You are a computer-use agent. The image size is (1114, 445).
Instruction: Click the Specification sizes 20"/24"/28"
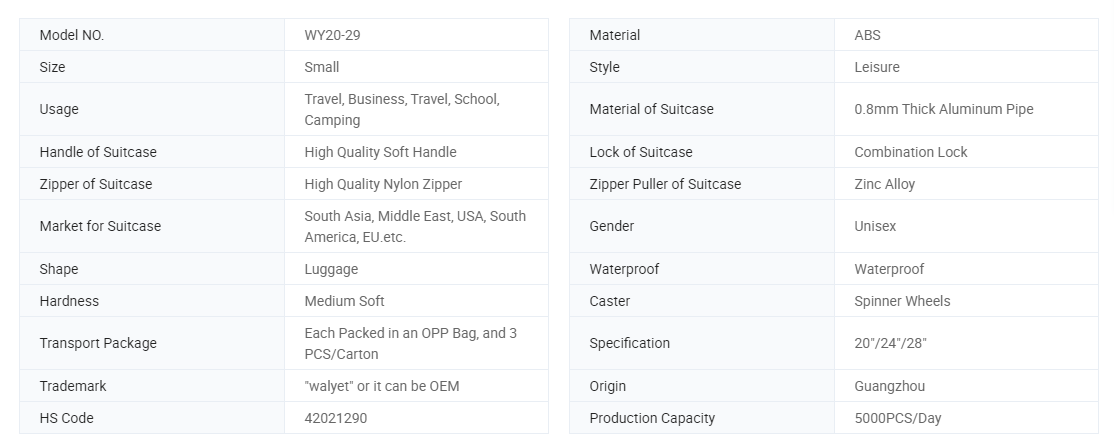pyautogui.click(x=890, y=343)
